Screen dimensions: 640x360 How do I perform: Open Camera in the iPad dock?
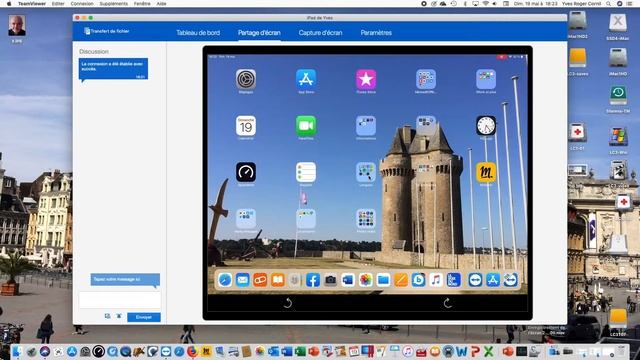[330, 280]
